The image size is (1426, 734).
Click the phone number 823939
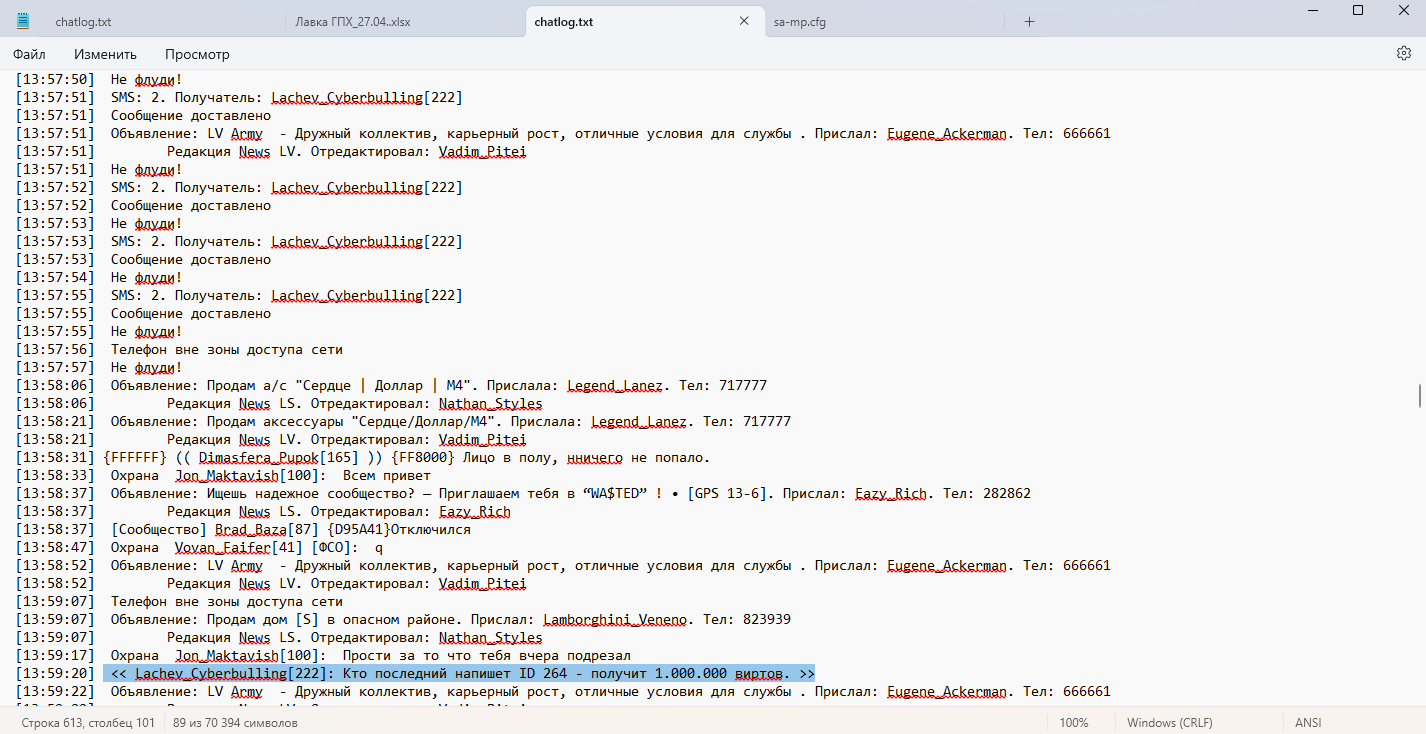click(767, 620)
